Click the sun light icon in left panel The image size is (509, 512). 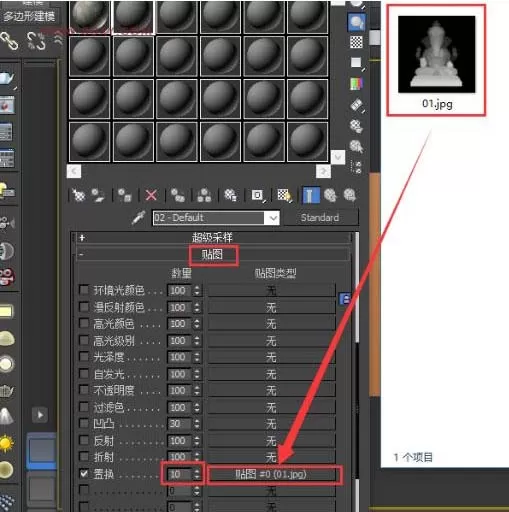[6, 443]
